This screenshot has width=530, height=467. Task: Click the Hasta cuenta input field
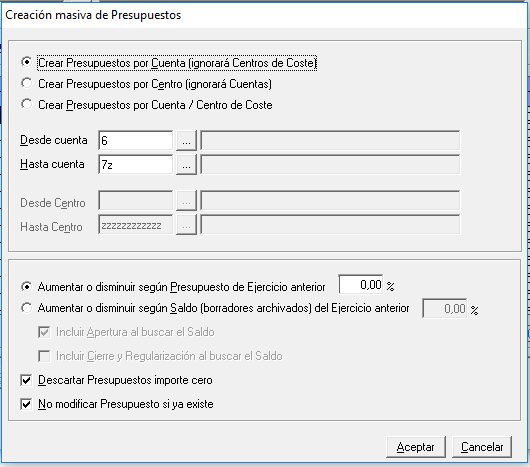(136, 165)
